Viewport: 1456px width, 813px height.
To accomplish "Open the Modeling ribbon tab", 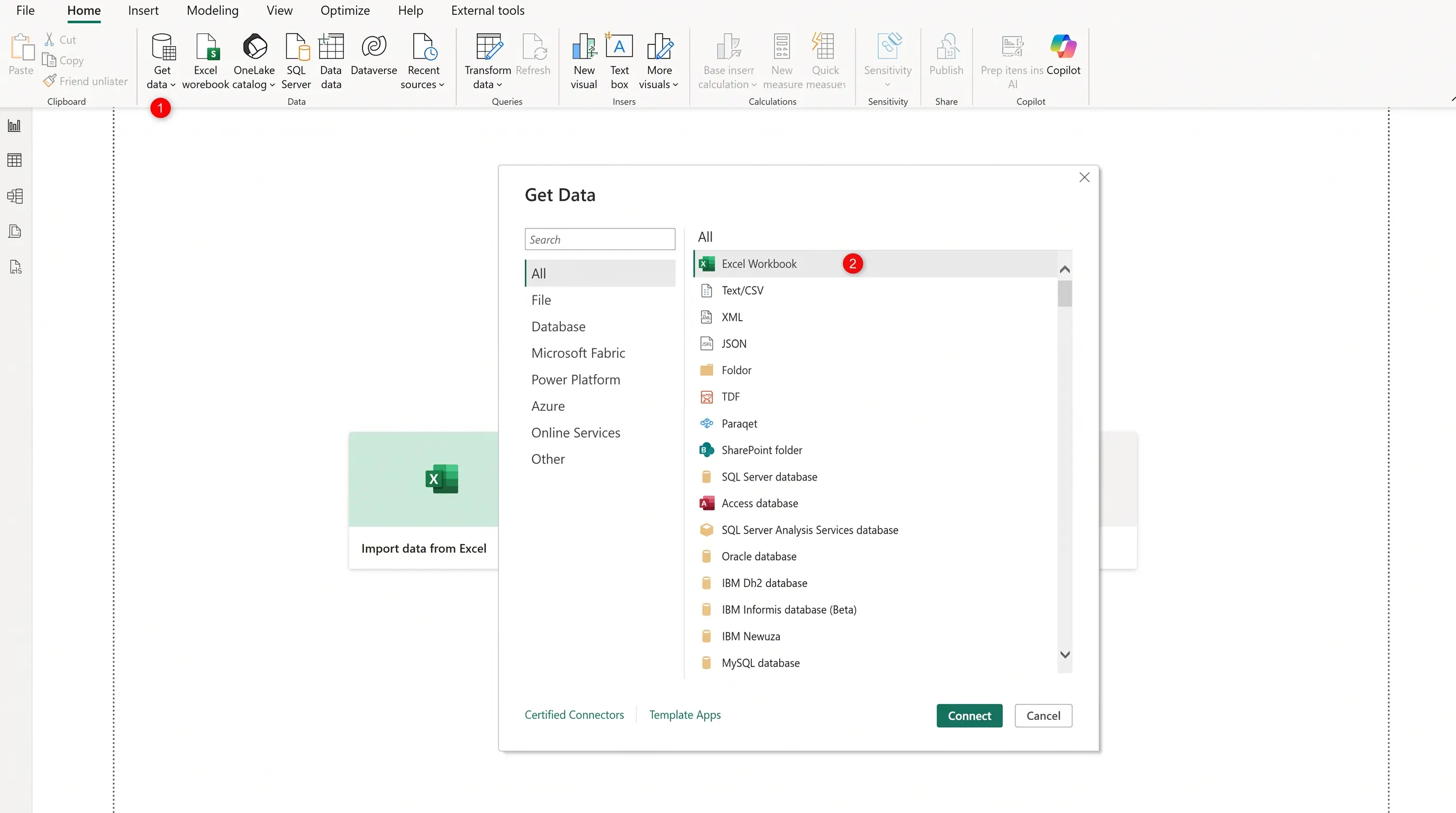I will pos(213,10).
